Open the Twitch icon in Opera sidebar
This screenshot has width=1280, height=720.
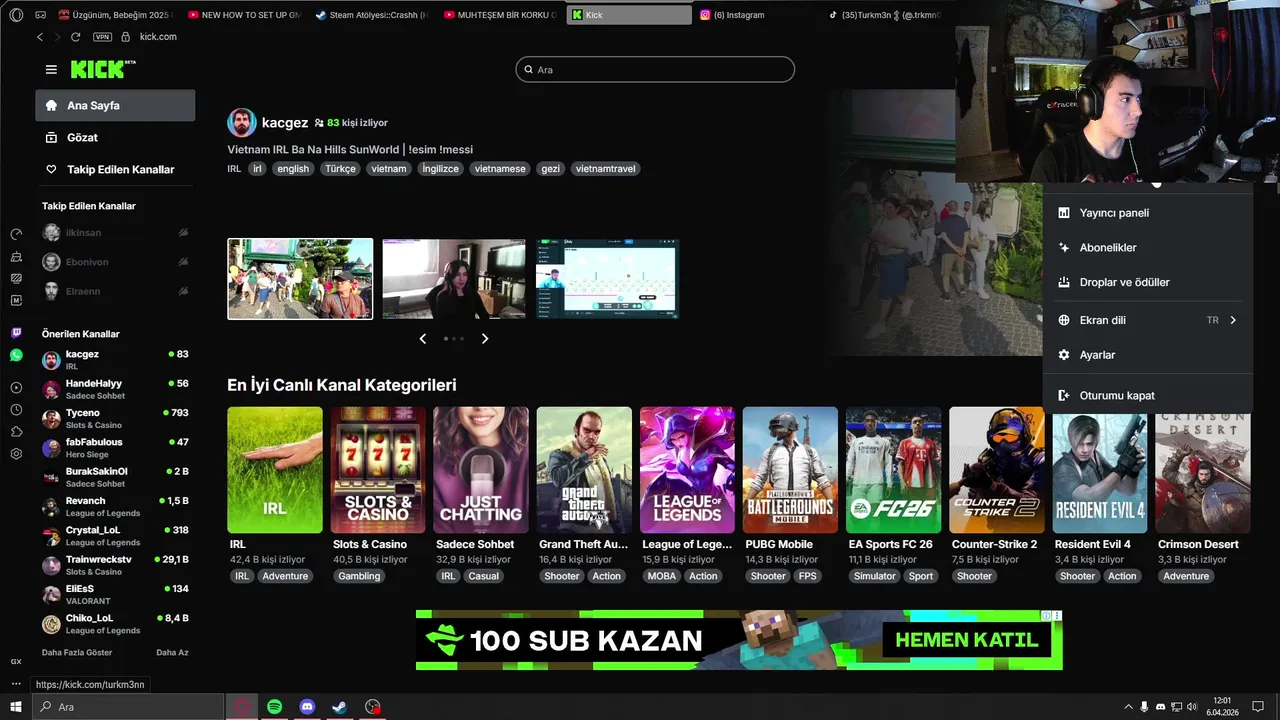tap(16, 332)
